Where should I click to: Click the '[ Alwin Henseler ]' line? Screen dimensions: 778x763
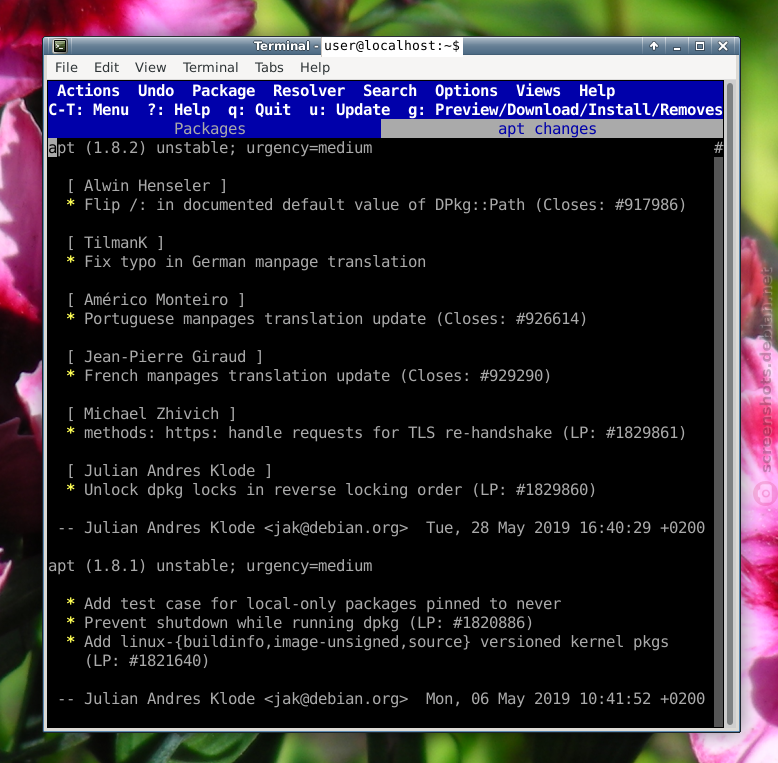pyautogui.click(x=147, y=186)
